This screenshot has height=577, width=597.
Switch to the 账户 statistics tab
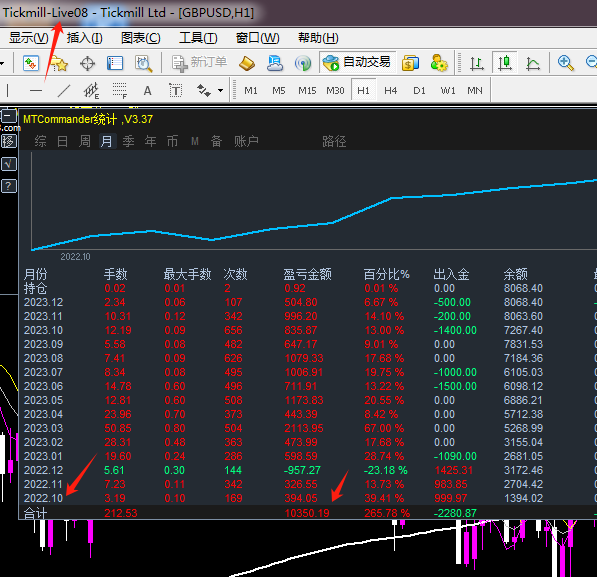(246, 141)
